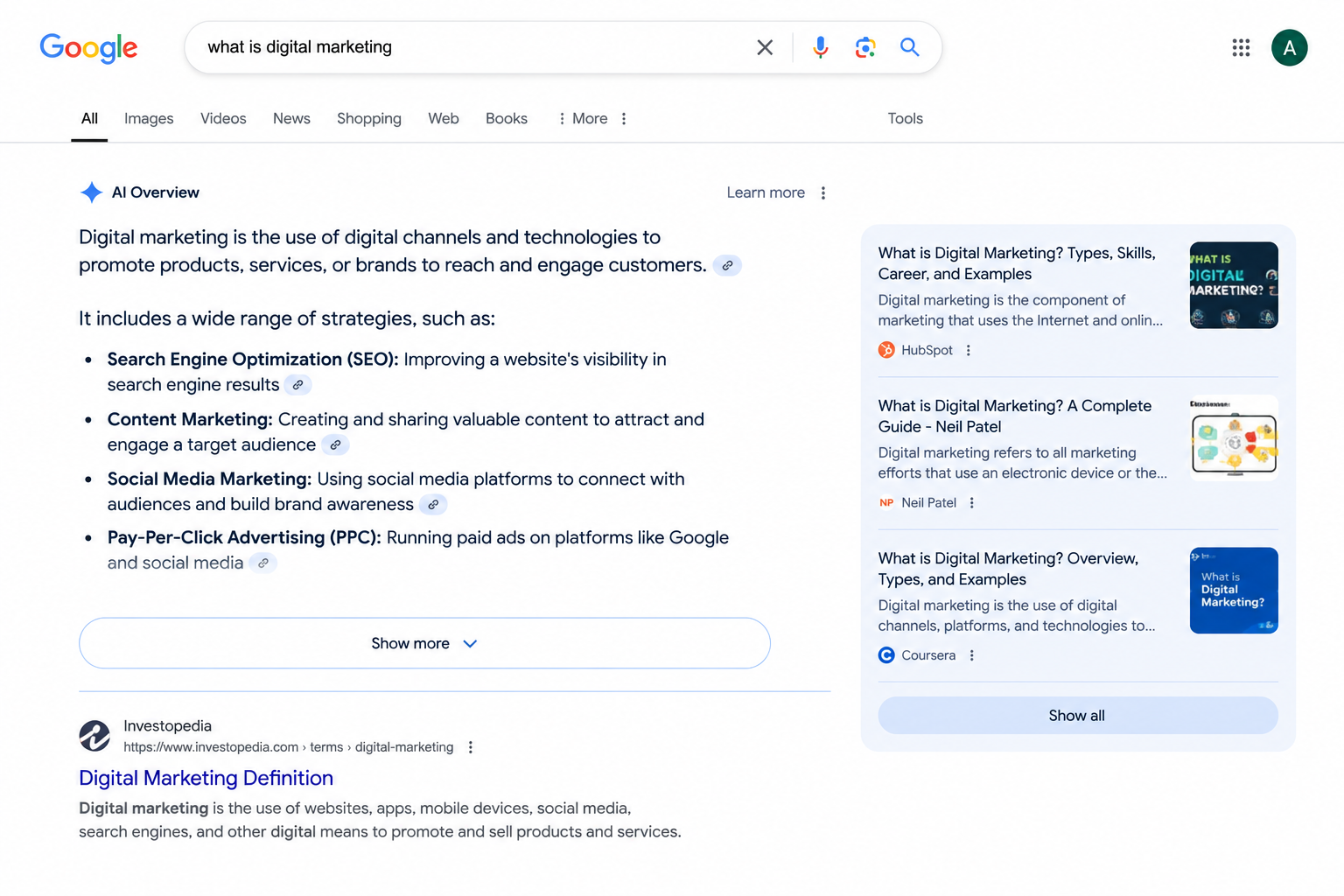Screen dimensions: 1344x896
Task: Click the Google logo
Action: [x=88, y=48]
